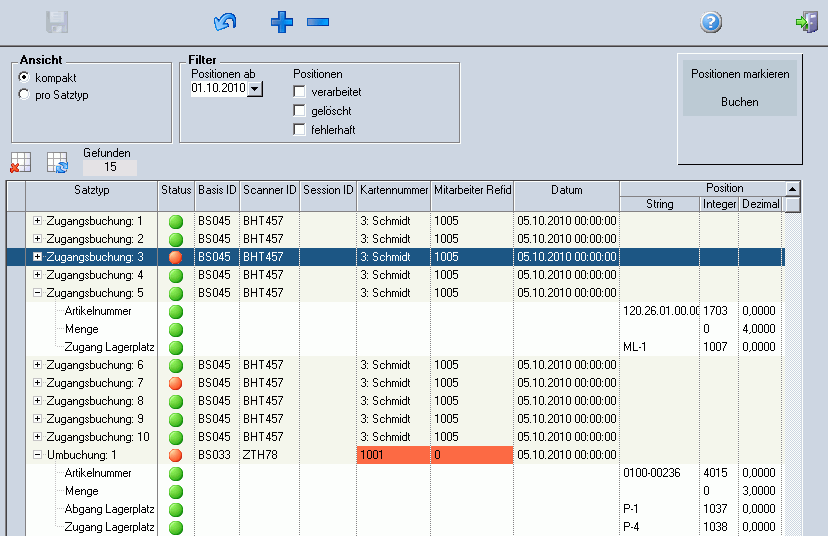Screen dimensions: 828x536
Task: Click the 'Satztyp' column header
Action: click(x=92, y=190)
